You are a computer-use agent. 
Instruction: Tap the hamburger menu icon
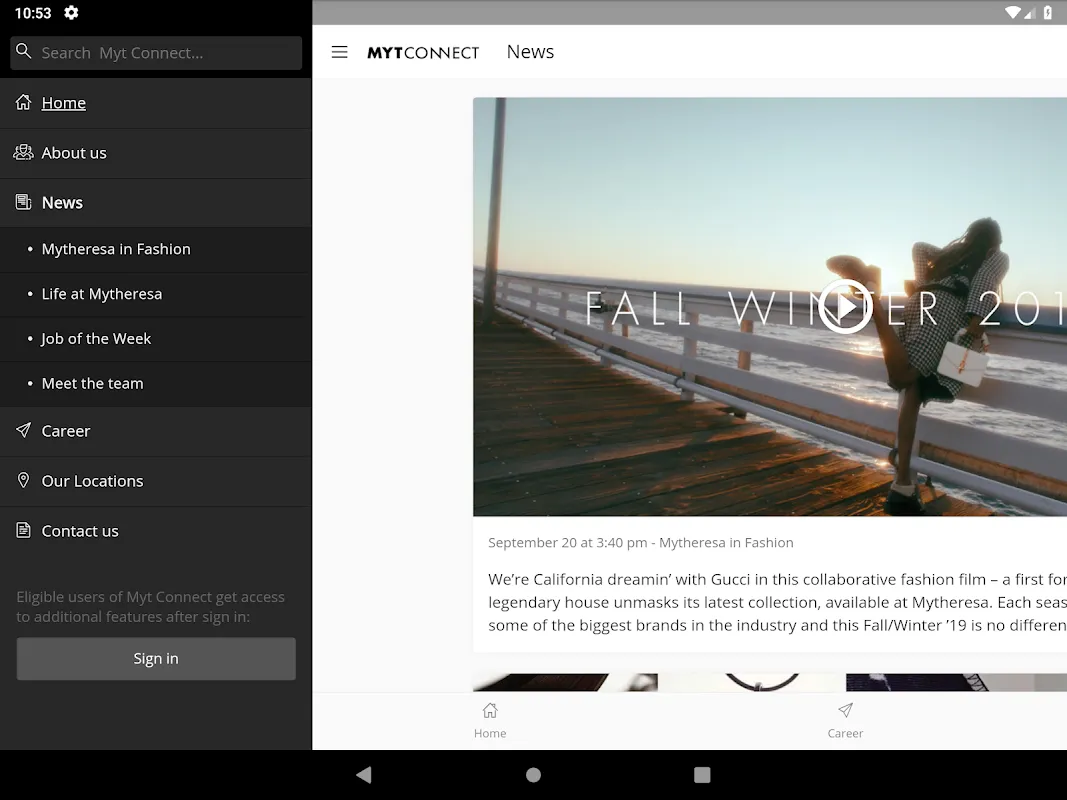click(340, 52)
